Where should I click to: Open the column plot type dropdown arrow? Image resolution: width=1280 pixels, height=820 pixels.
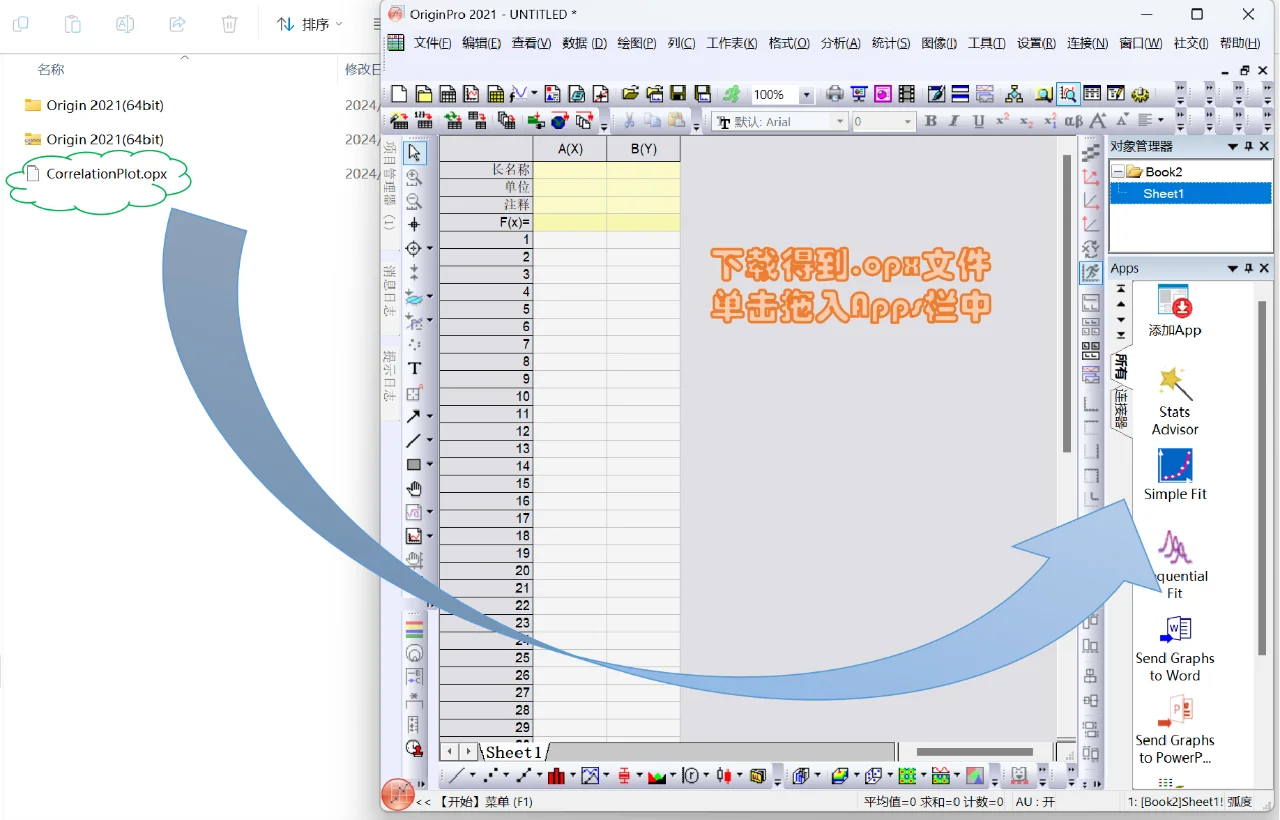[571, 776]
